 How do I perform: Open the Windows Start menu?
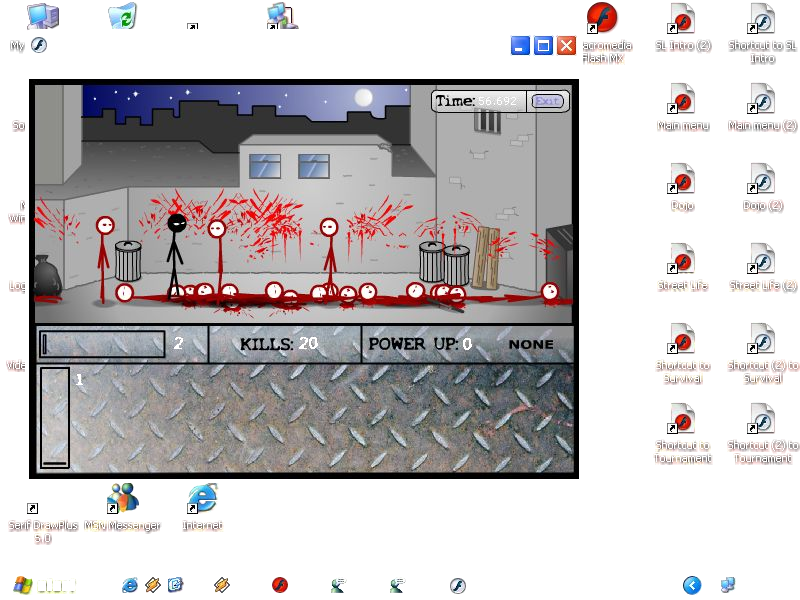(x=44, y=585)
